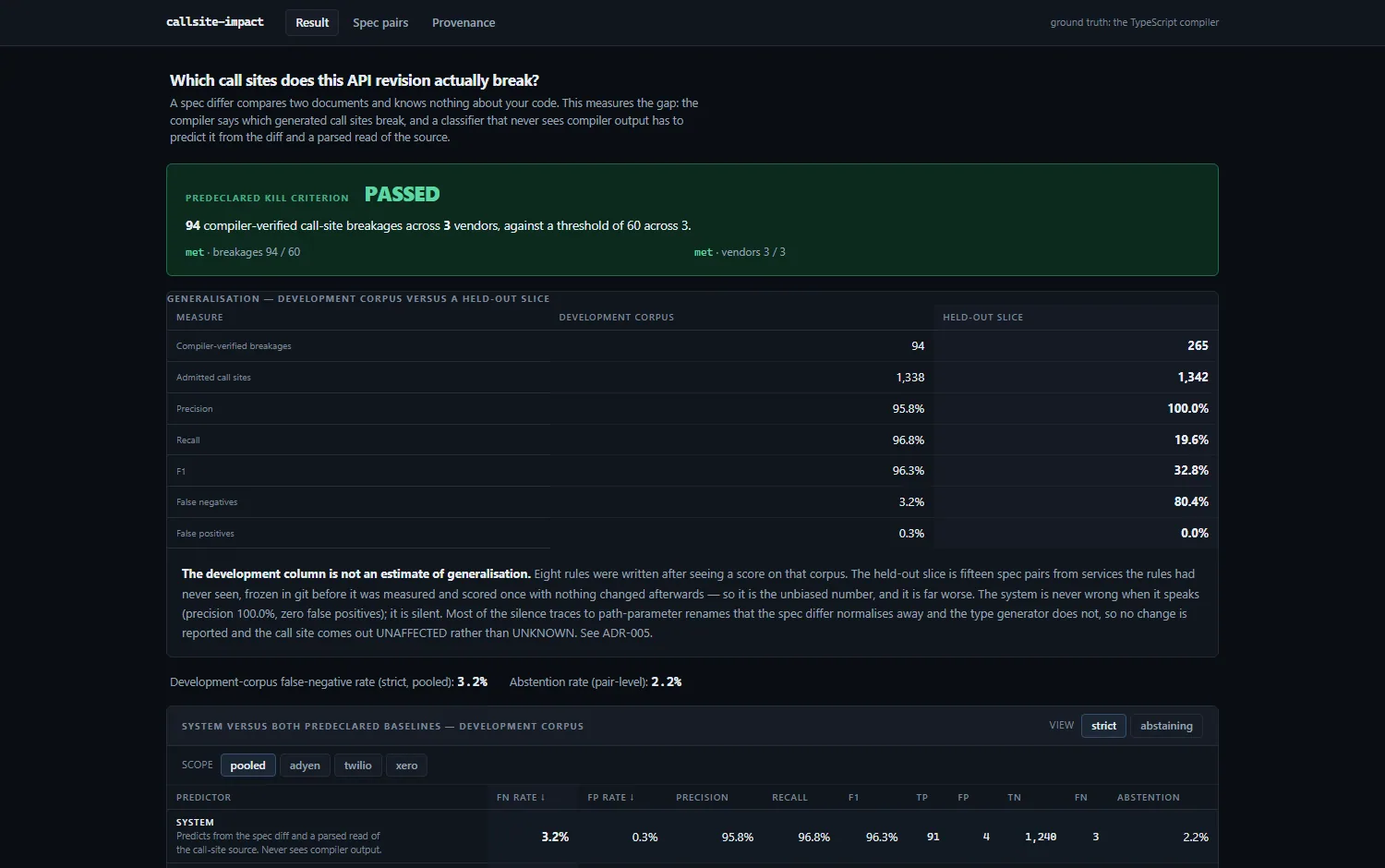Viewport: 1385px width, 868px height.
Task: Click the MEASURE column header
Action: (199, 317)
